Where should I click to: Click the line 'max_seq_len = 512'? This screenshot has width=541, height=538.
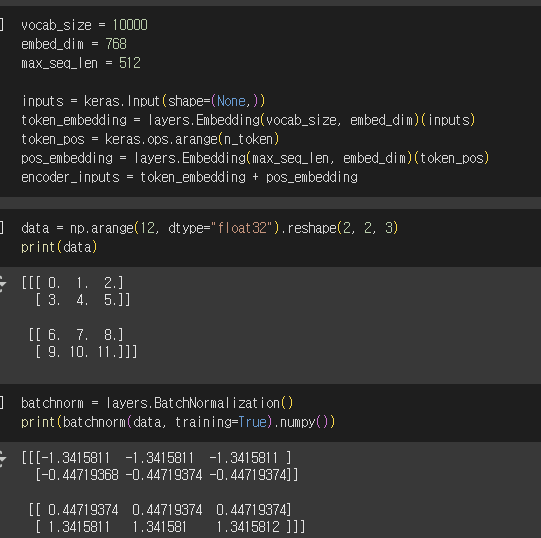81,63
